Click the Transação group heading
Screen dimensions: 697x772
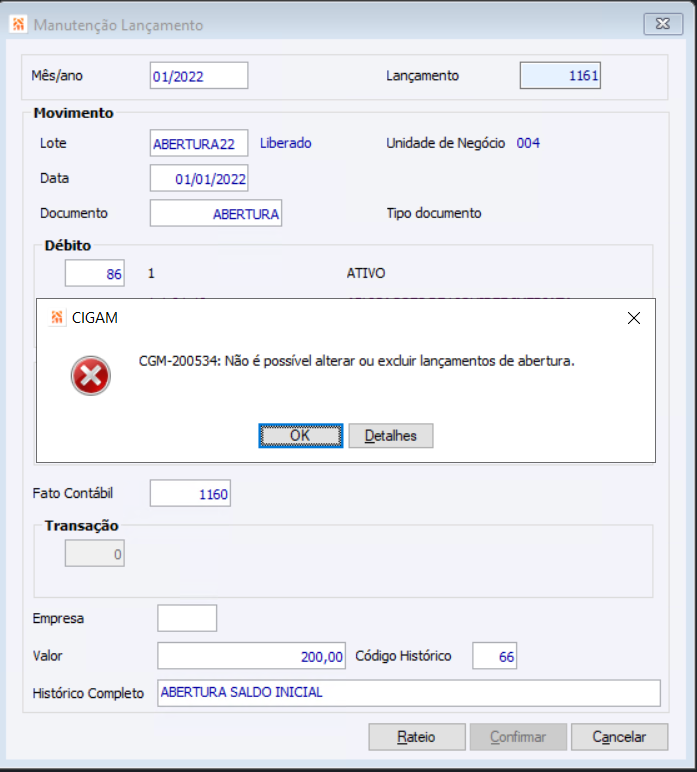click(82, 526)
